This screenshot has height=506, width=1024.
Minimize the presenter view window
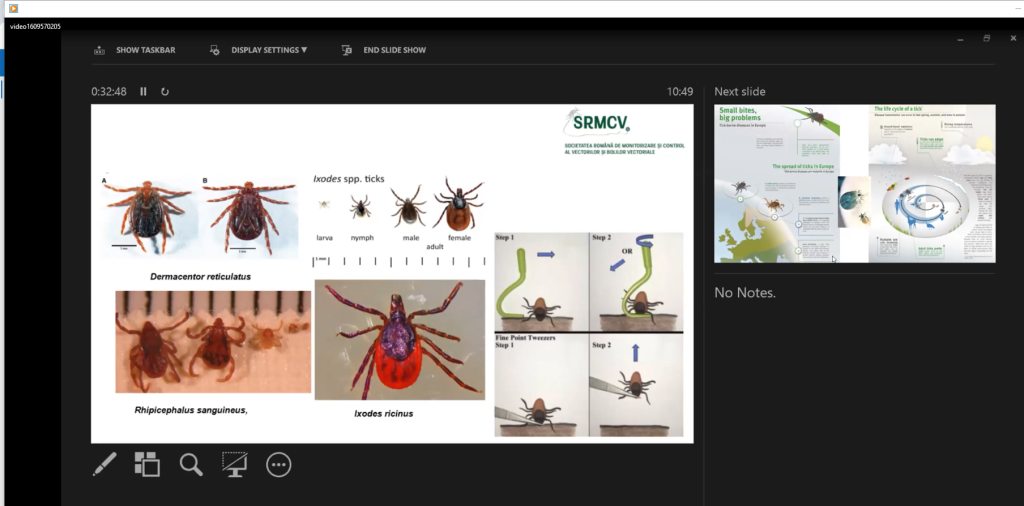coord(960,38)
